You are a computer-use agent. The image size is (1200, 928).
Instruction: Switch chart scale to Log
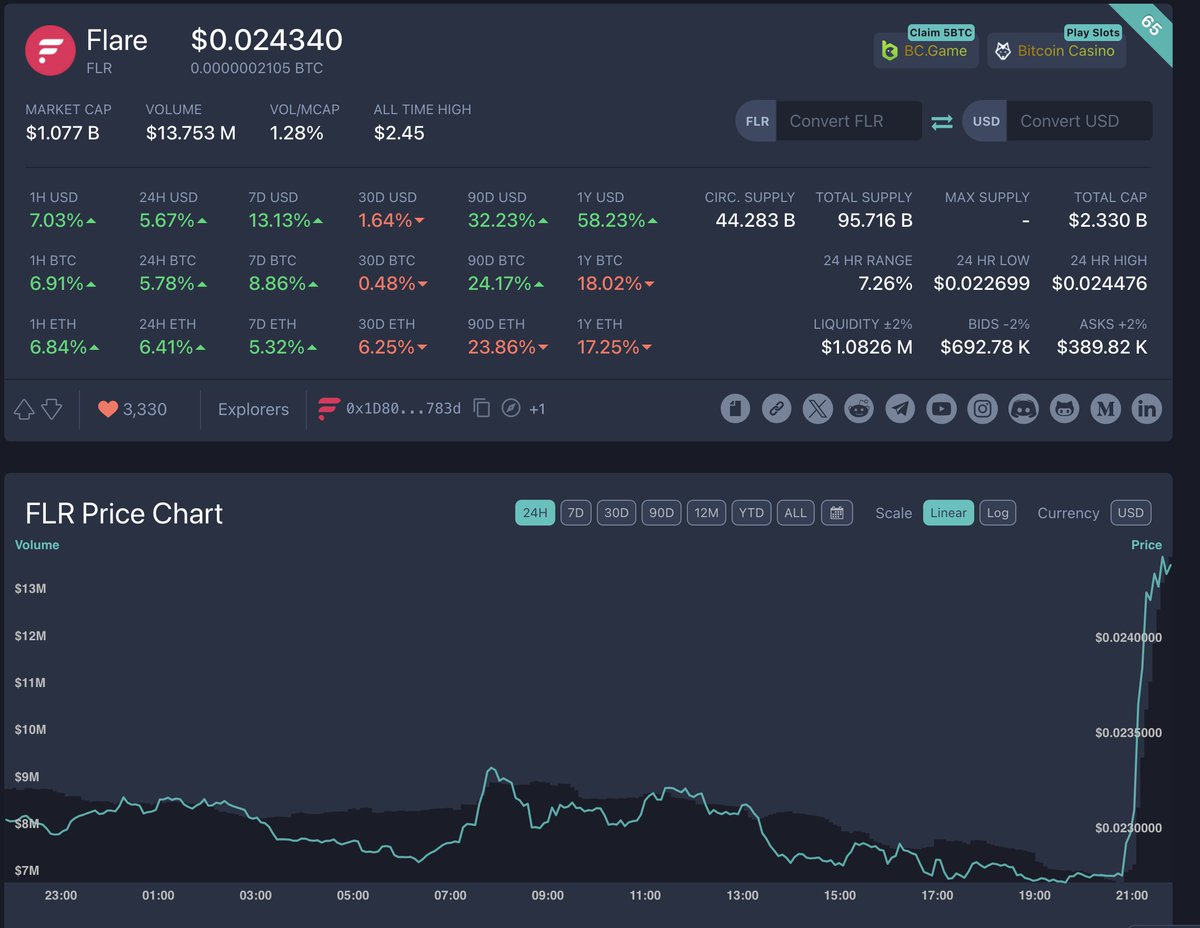[998, 513]
